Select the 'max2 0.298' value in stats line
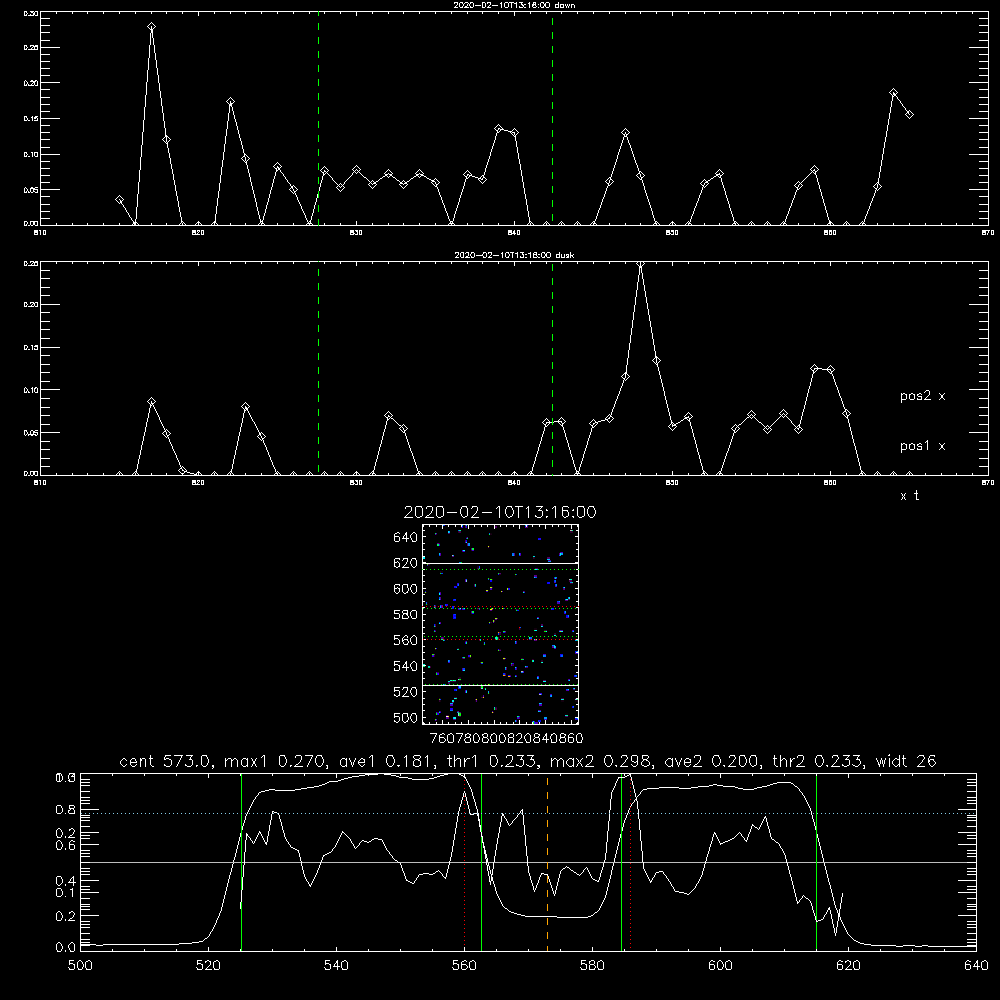The height and width of the screenshot is (1000, 1000). [601, 761]
